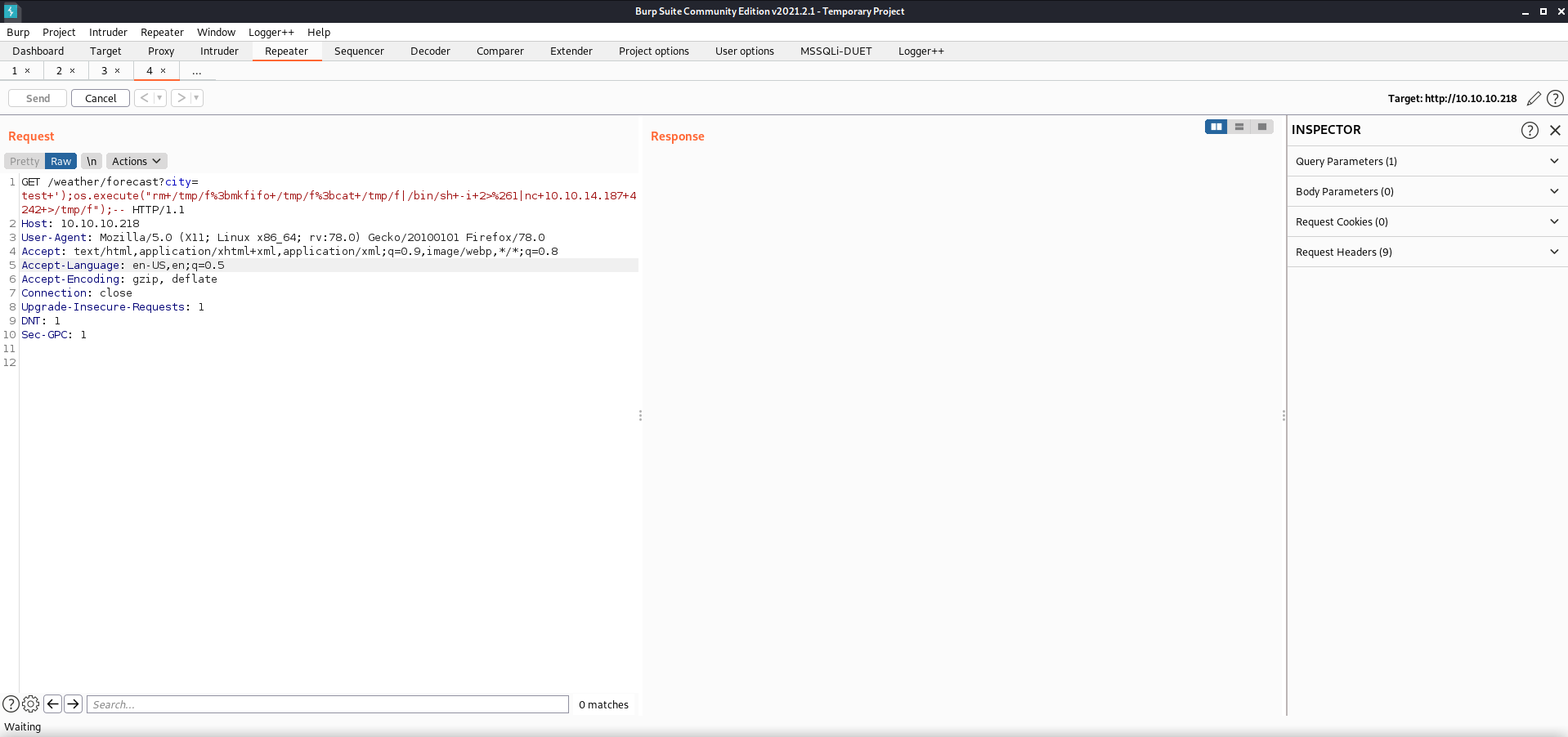
Task: Open the Actions dropdown
Action: point(137,162)
